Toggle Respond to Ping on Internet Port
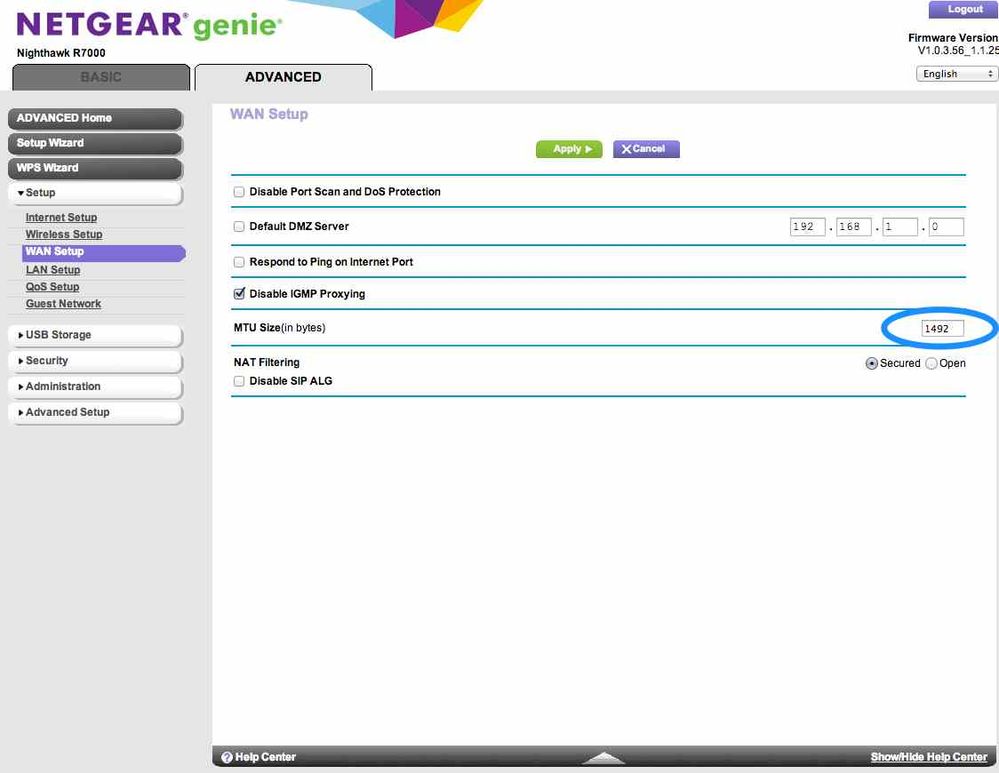Viewport: 999px width, 773px height. click(239, 262)
